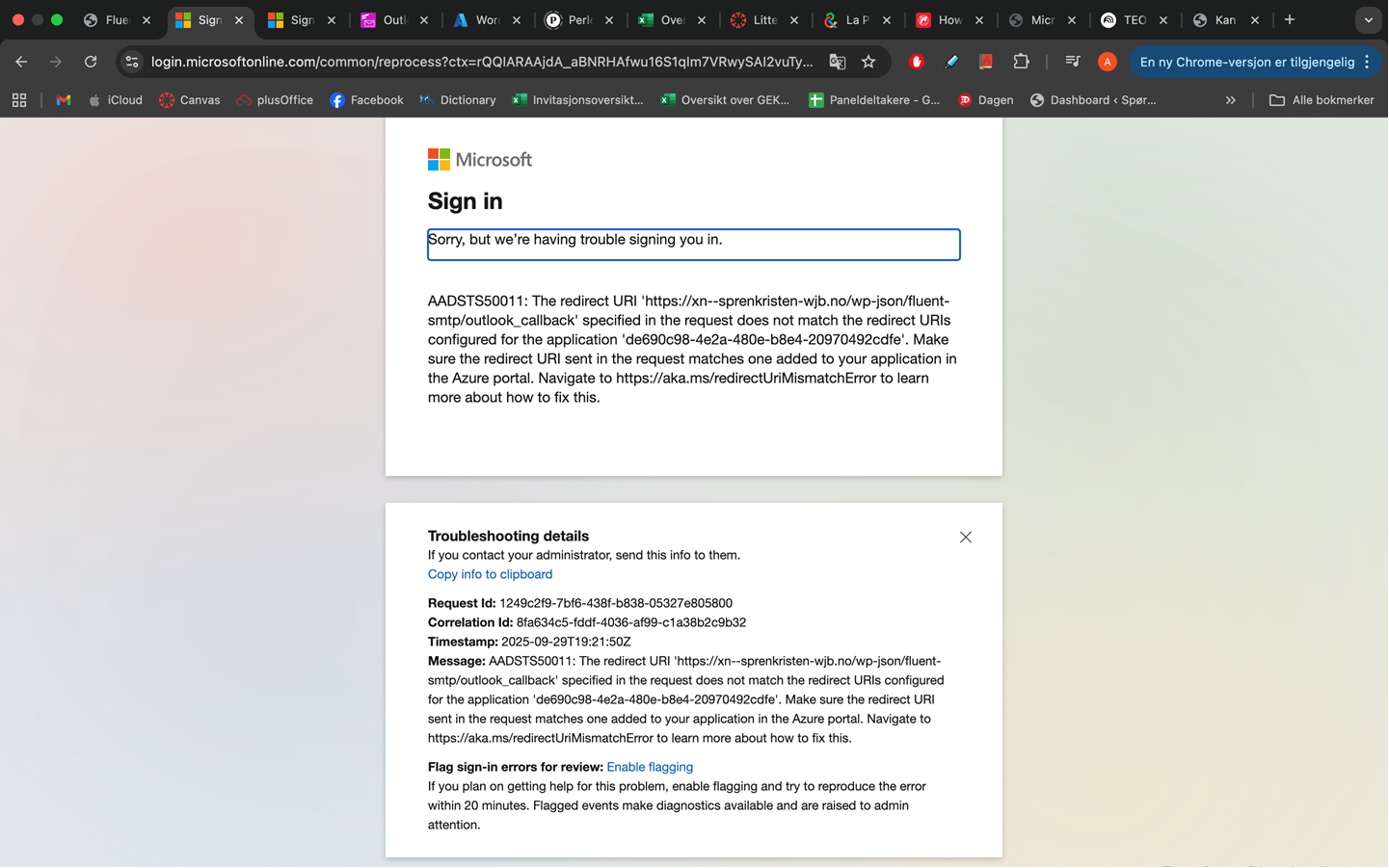Viewport: 1389px width, 868px height.
Task: Switch to the 'Perl' tab
Action: [x=580, y=20]
